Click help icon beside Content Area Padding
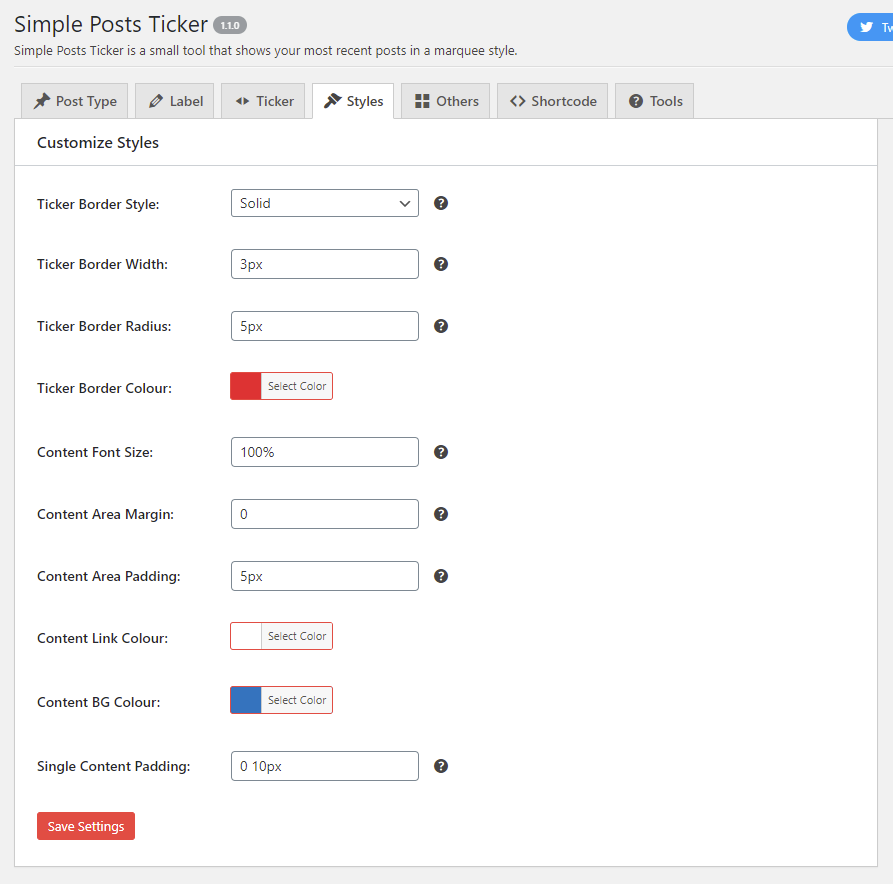This screenshot has height=884, width=893. coord(441,576)
